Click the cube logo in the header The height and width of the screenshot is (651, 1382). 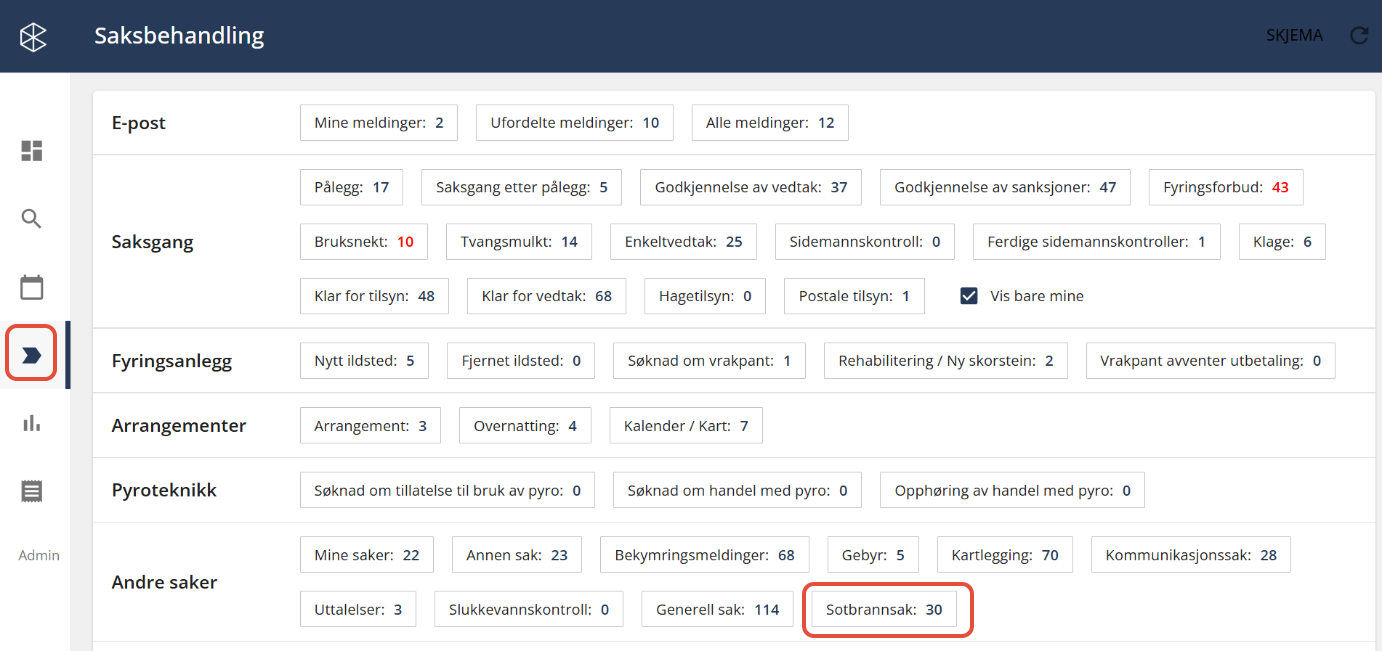coord(33,37)
